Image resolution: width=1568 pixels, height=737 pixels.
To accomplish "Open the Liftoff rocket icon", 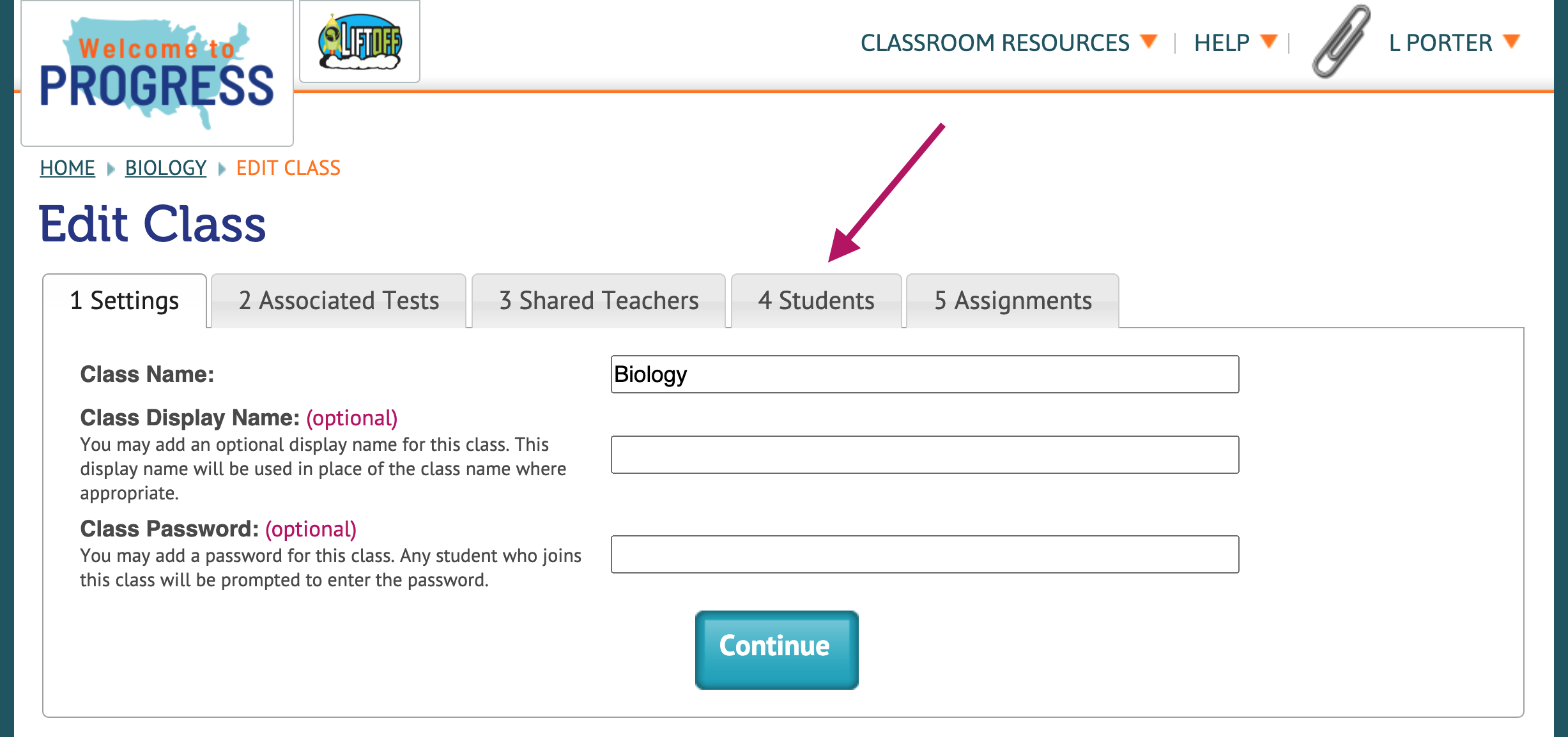I will coord(360,42).
